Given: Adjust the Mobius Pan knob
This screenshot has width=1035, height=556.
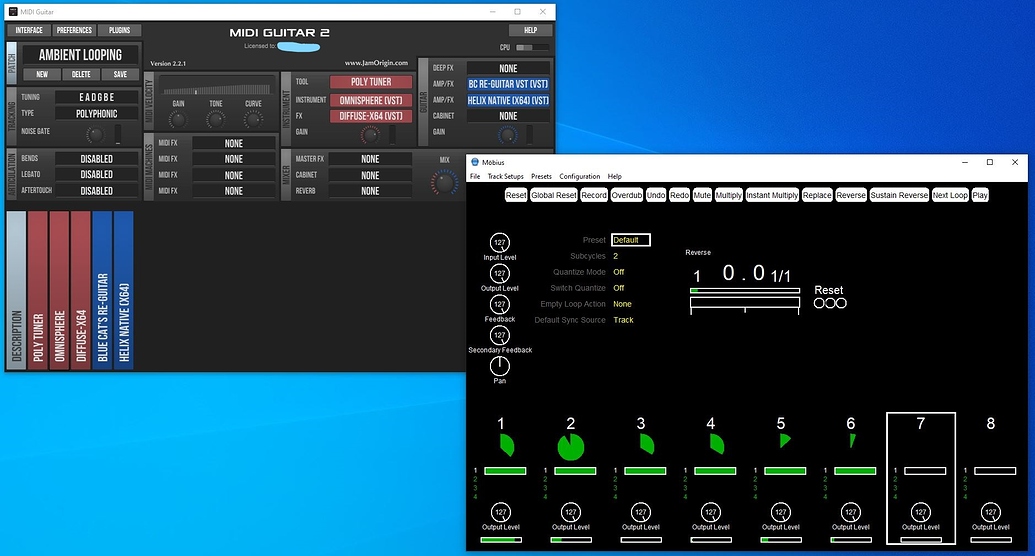Looking at the screenshot, I should pos(500,366).
